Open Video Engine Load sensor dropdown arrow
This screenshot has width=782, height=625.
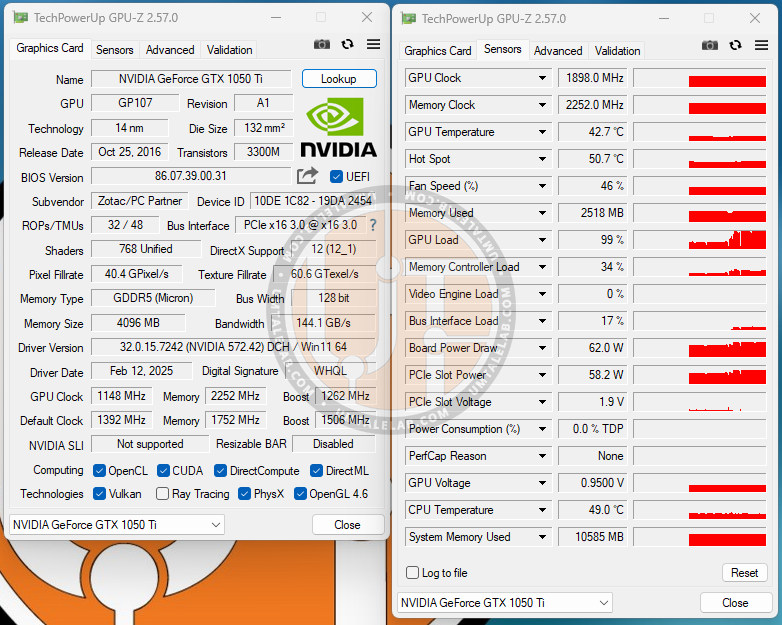[x=542, y=294]
